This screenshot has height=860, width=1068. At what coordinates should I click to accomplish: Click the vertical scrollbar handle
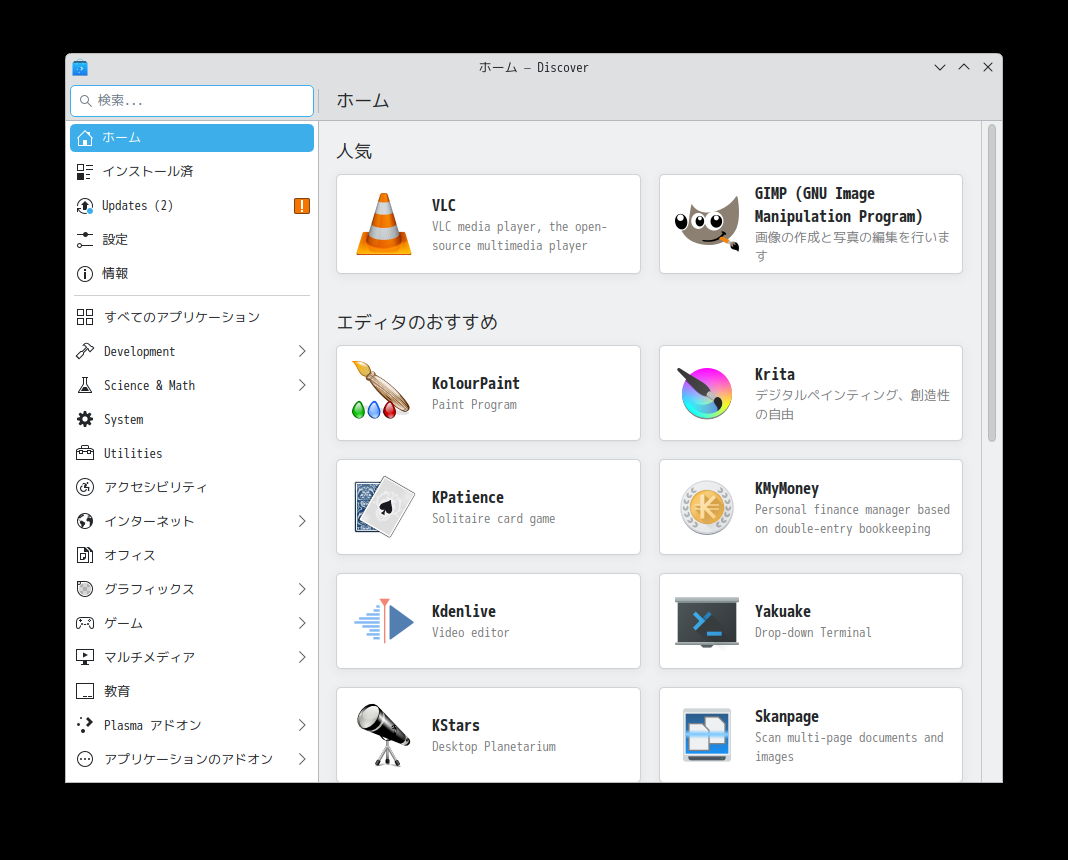pyautogui.click(x=992, y=283)
